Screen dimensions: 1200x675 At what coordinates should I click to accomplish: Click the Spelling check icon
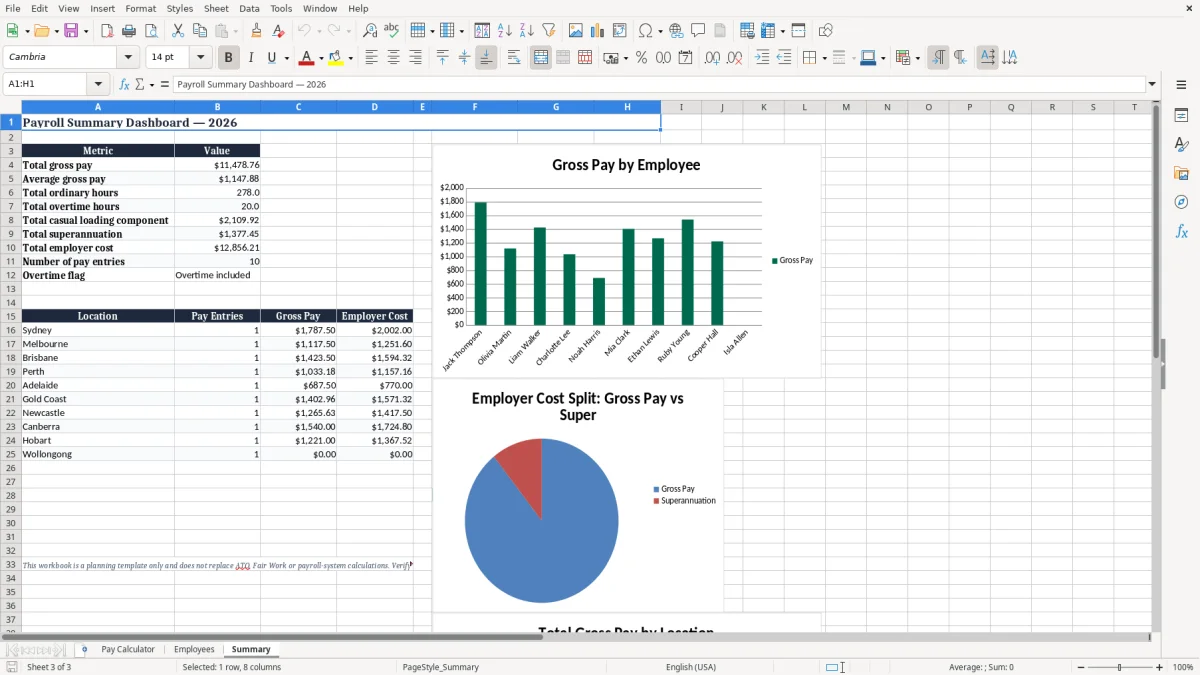[x=391, y=31]
